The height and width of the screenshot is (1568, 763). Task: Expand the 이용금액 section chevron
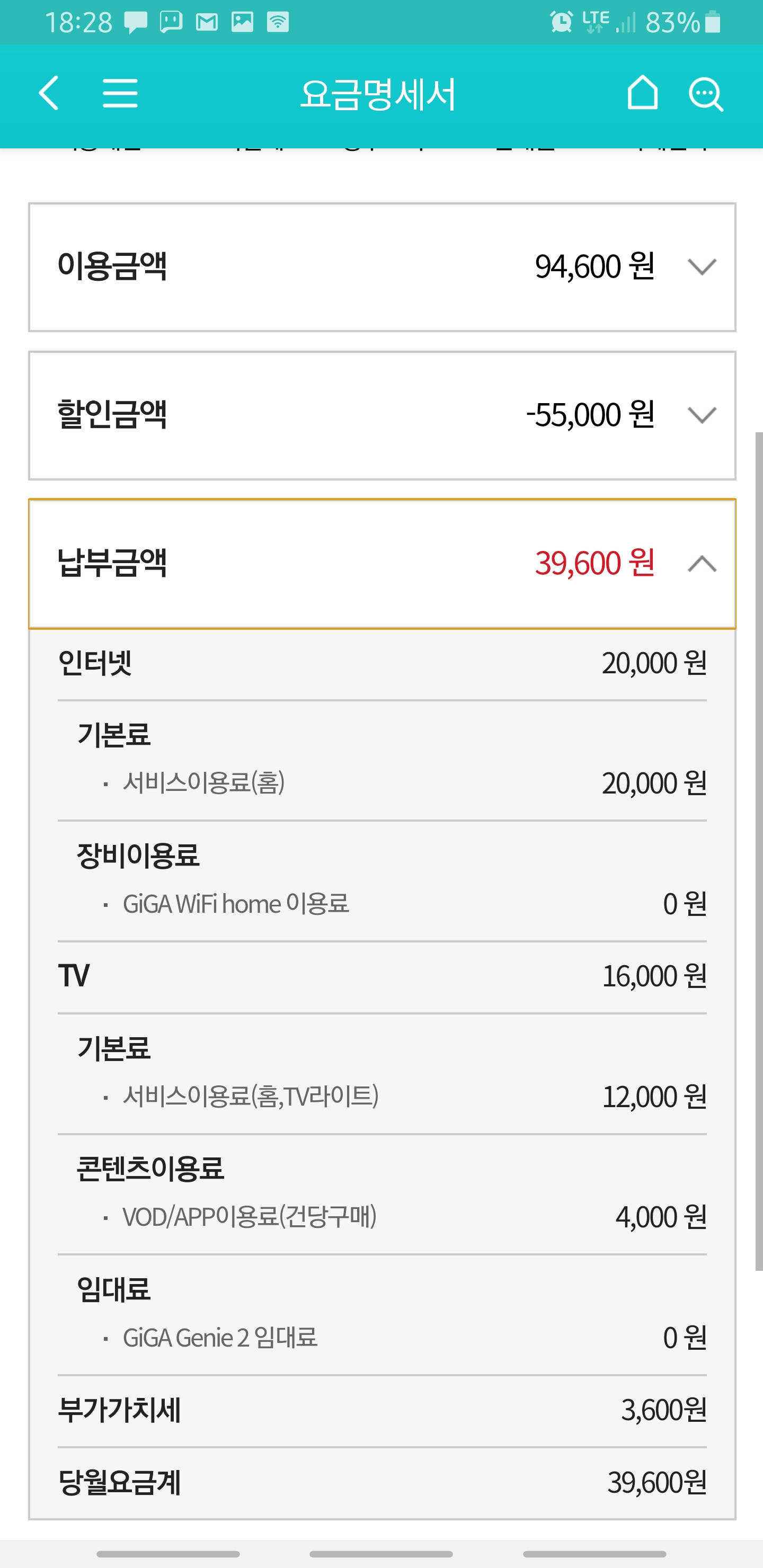[702, 266]
